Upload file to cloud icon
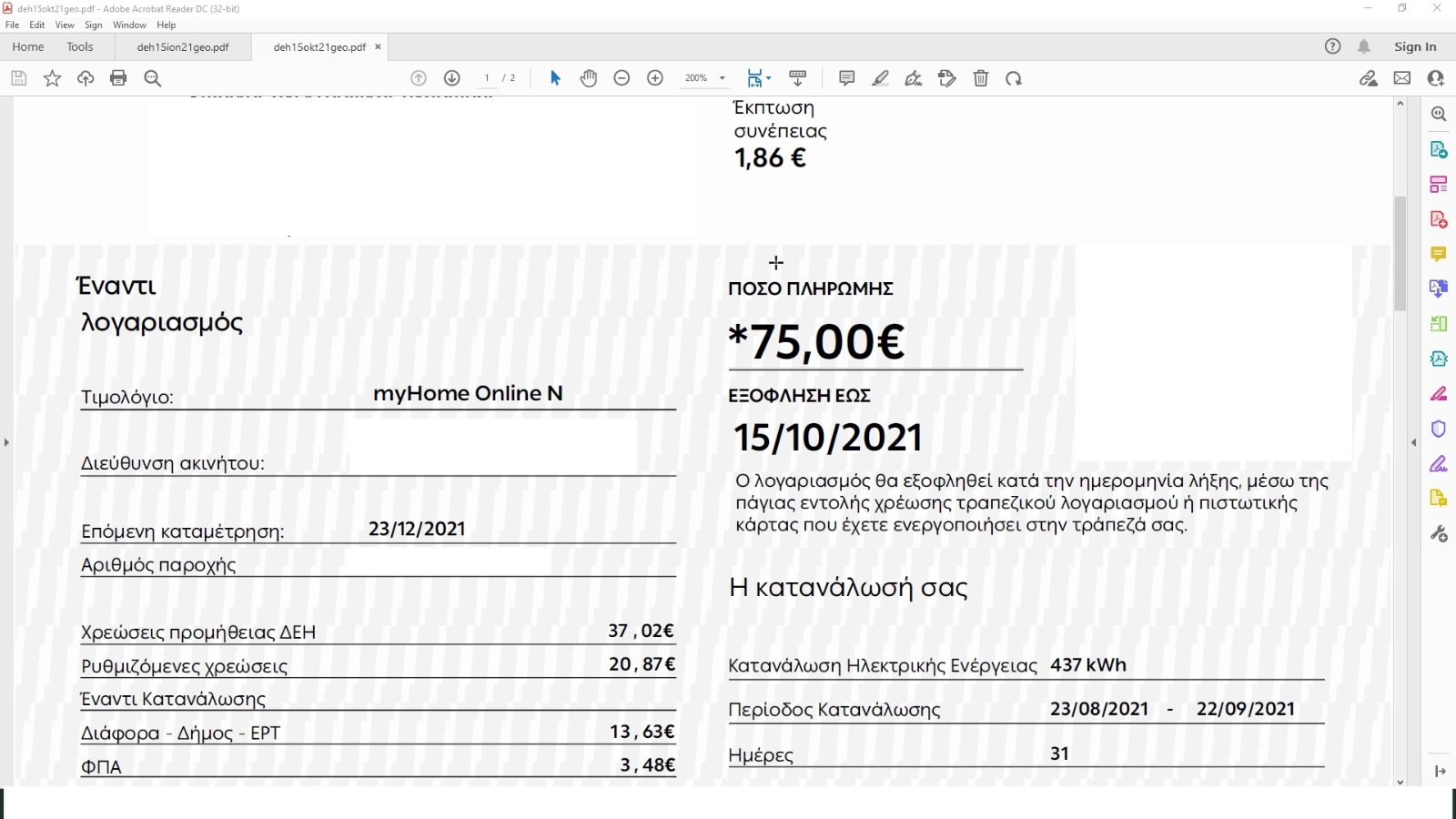Viewport: 1456px width, 819px height. coord(86,78)
